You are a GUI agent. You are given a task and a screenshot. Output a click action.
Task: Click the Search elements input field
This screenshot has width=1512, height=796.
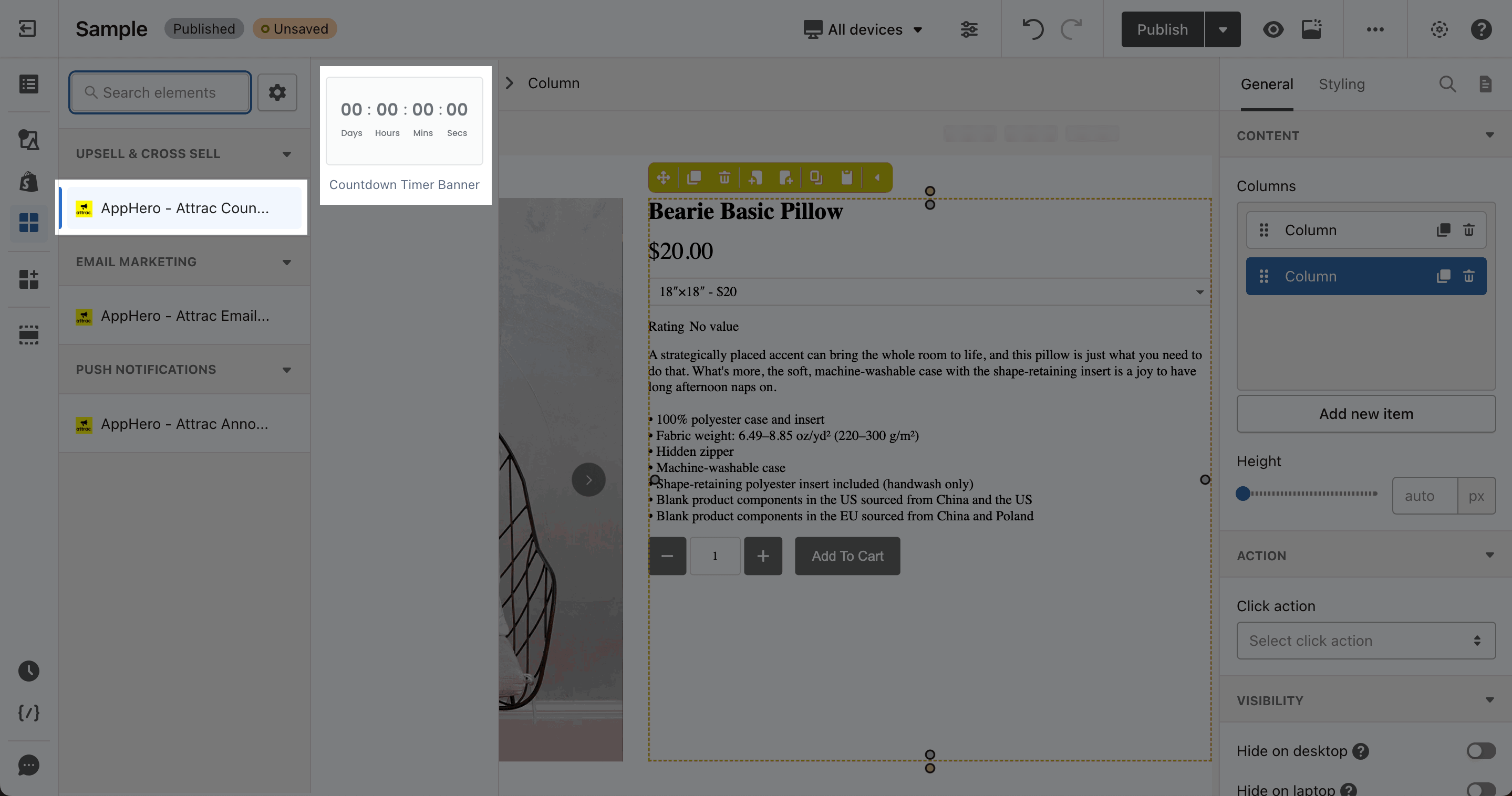click(x=160, y=92)
